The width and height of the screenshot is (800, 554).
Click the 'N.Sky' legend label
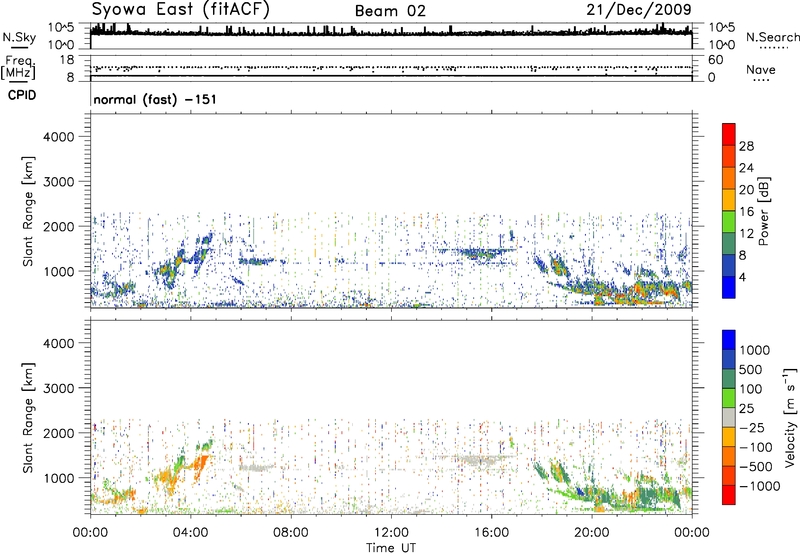[19, 38]
